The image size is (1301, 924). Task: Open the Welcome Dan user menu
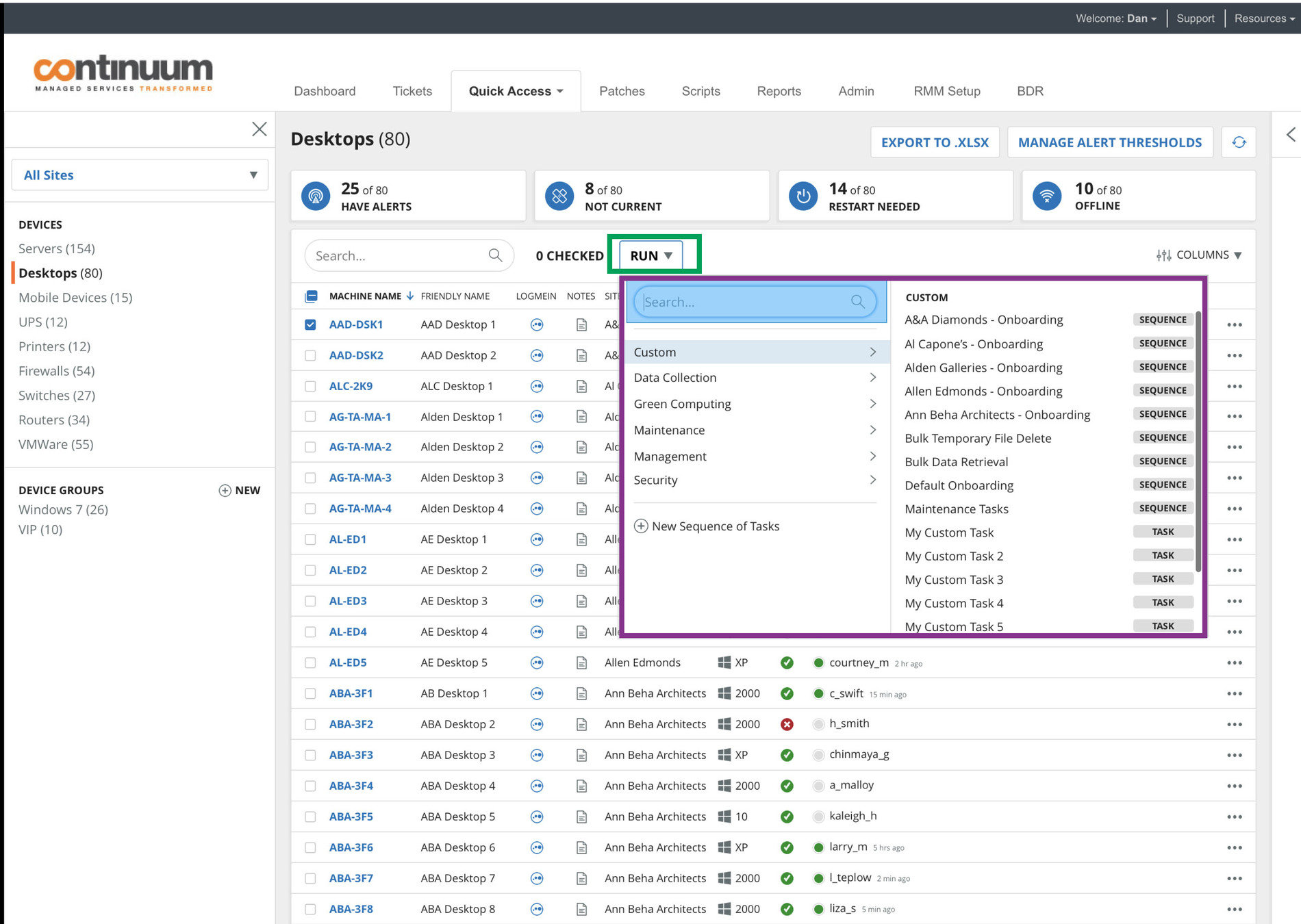click(x=1115, y=18)
